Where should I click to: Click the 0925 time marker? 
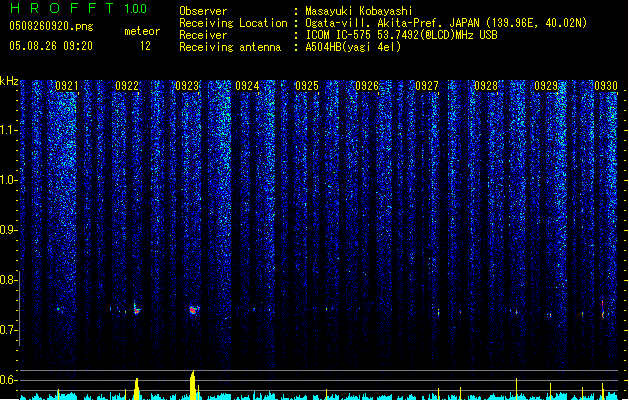point(307,86)
